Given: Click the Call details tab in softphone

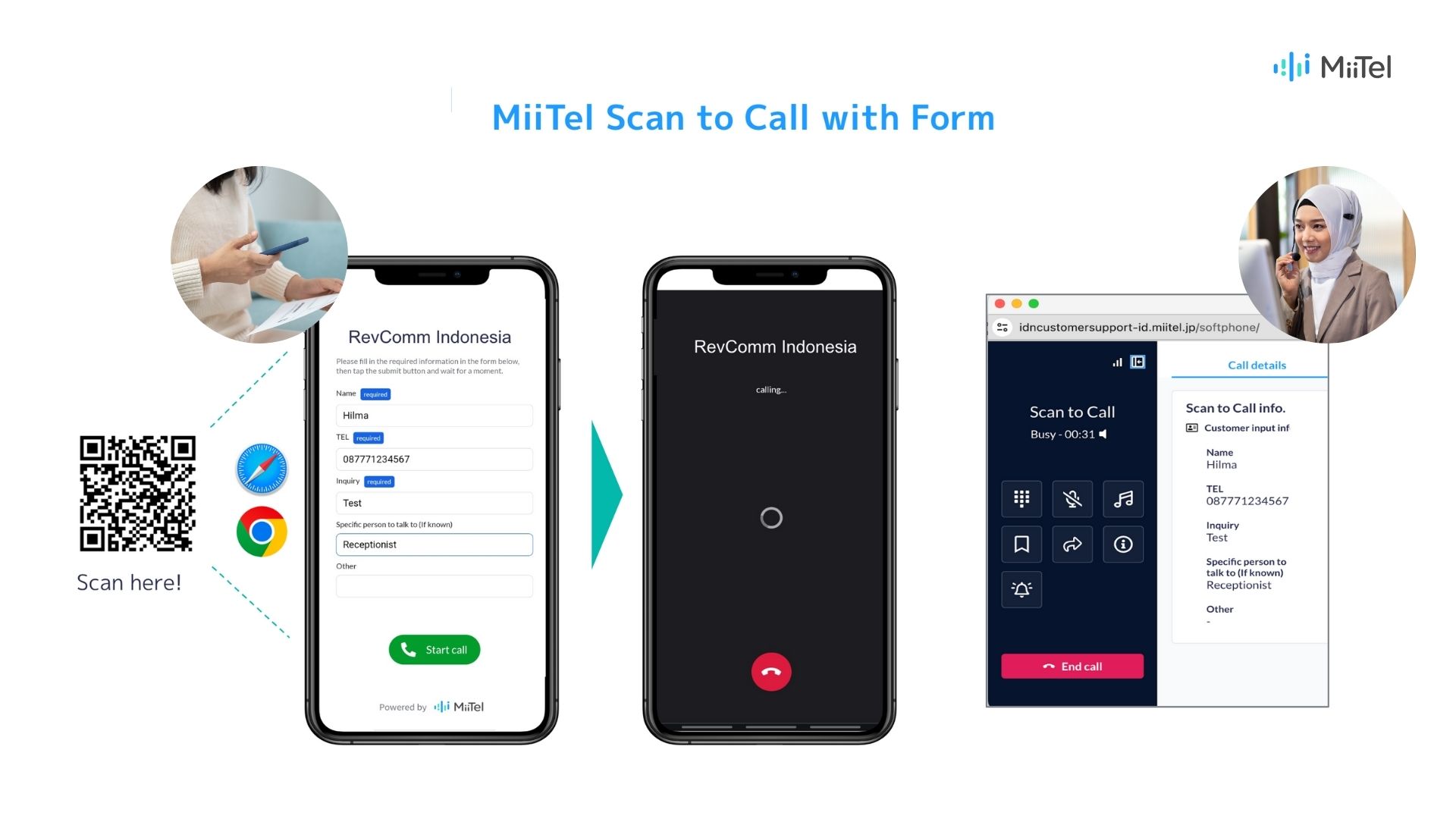Looking at the screenshot, I should (1257, 364).
